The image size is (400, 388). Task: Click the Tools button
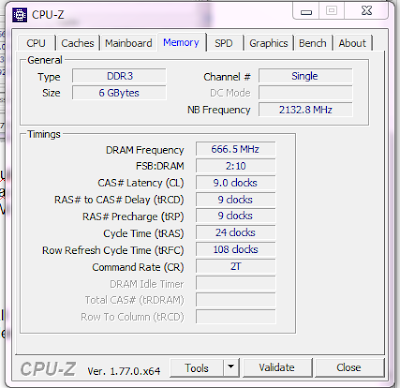tap(197, 368)
